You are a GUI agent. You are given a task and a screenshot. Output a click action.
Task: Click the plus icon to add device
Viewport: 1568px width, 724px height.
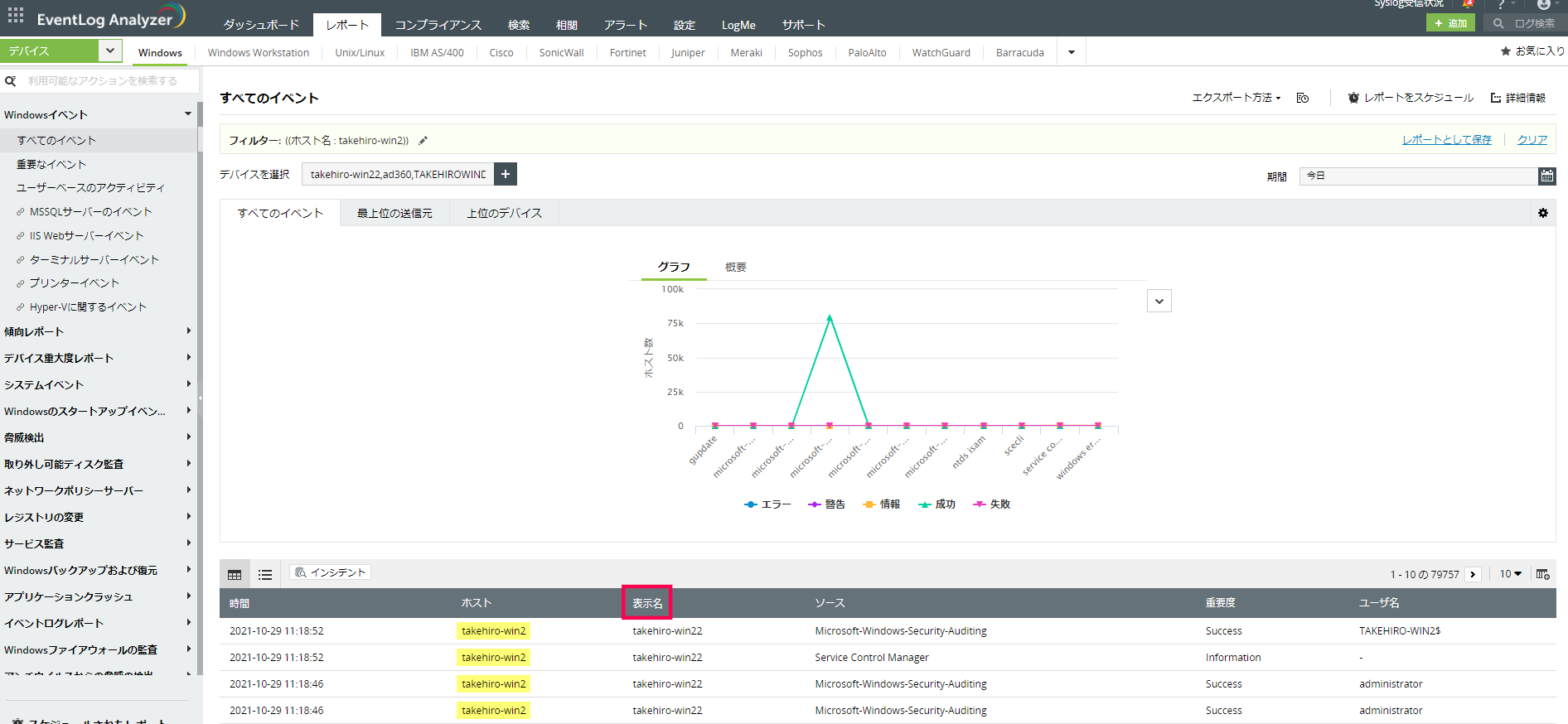pyautogui.click(x=506, y=174)
